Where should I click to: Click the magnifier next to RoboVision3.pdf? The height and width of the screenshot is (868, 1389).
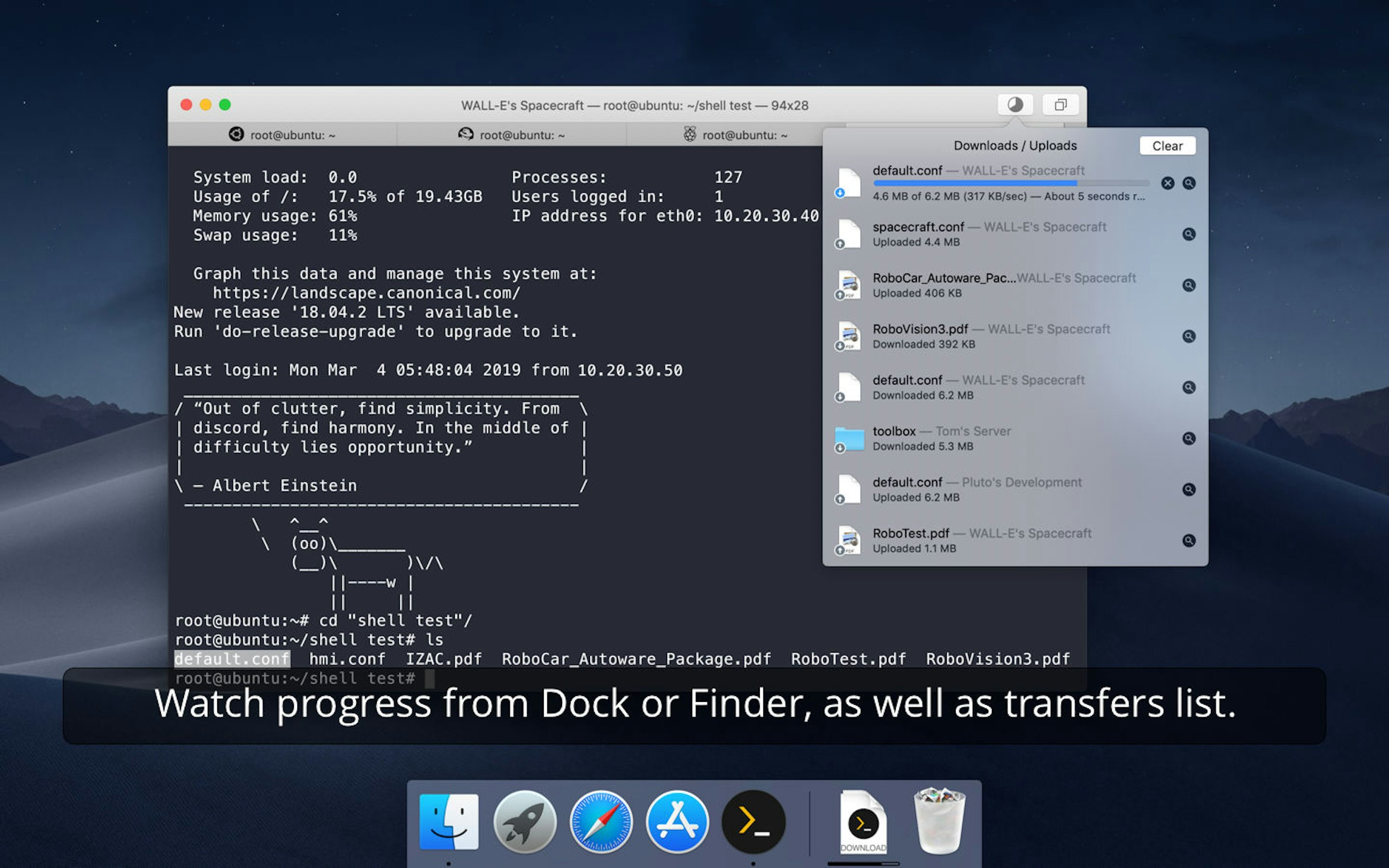tap(1189, 336)
